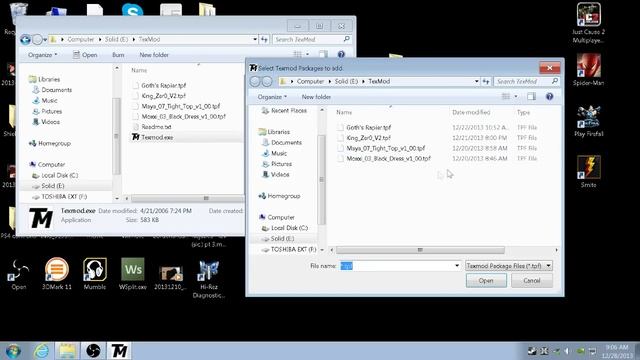Refresh the Explorer window address bar
This screenshot has width=640, height=360.
pyautogui.click(x=264, y=40)
